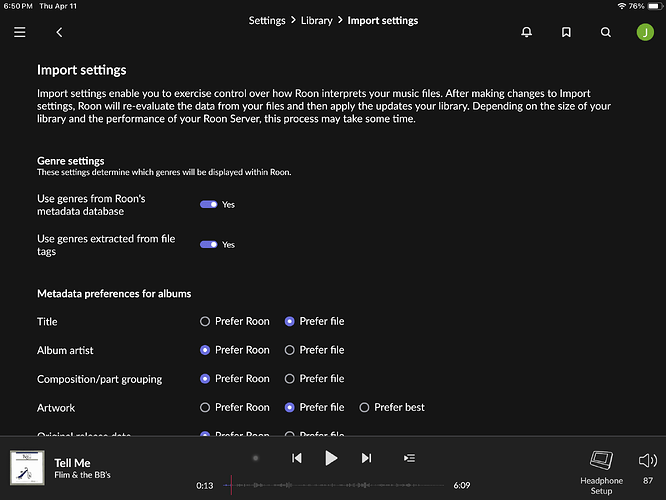
Task: Skip to previous track
Action: (x=296, y=458)
